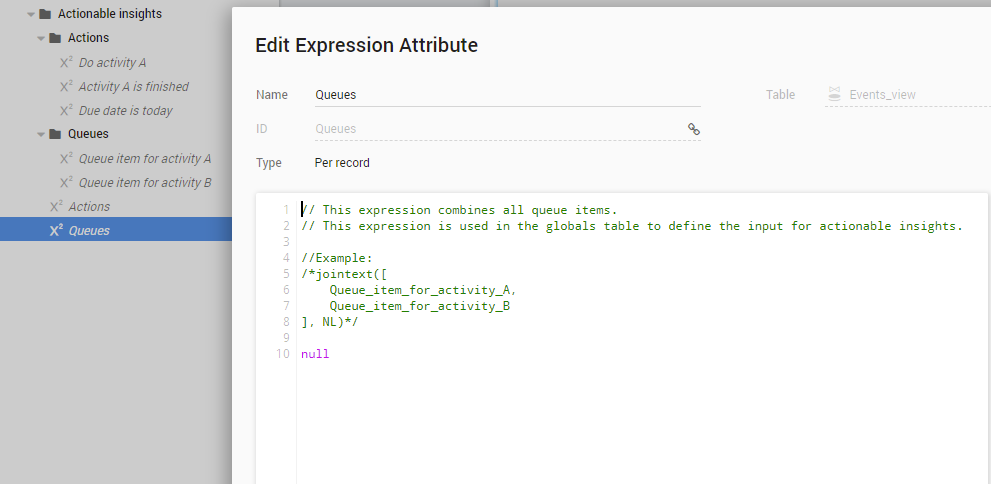Image resolution: width=991 pixels, height=484 pixels.
Task: Click the Events_view table icon
Action: coord(833,95)
